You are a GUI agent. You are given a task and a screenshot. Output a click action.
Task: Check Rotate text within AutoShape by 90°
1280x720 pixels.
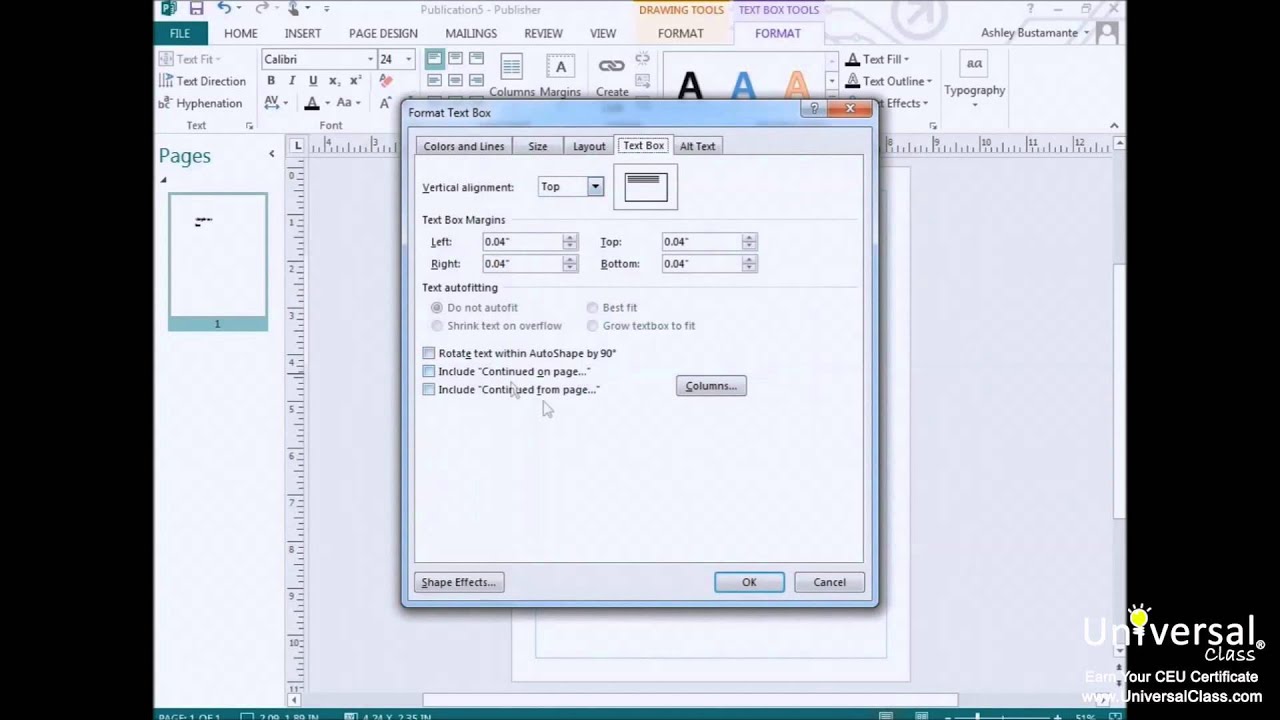coord(429,353)
